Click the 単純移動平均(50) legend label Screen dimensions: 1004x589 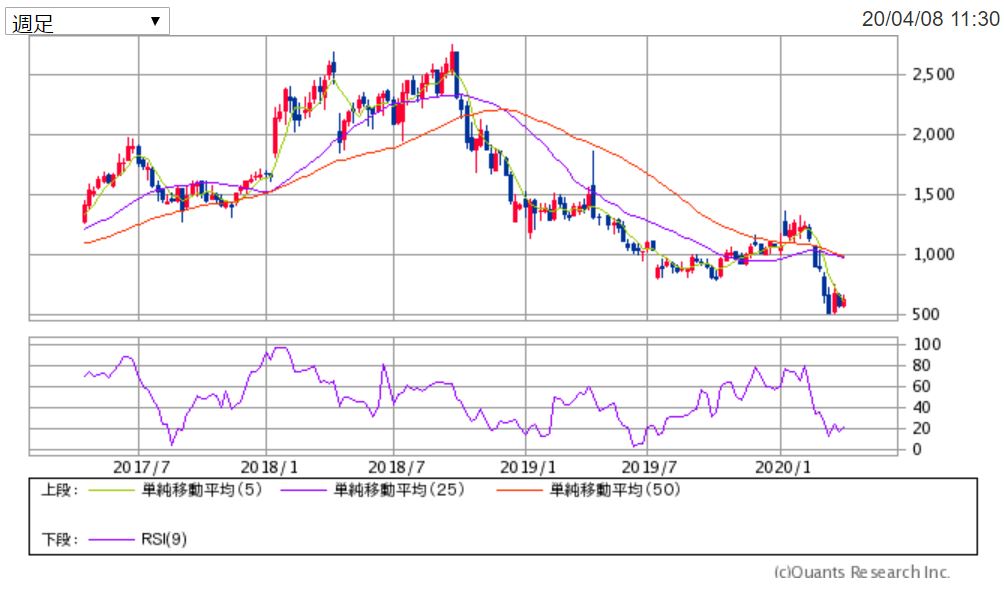615,490
